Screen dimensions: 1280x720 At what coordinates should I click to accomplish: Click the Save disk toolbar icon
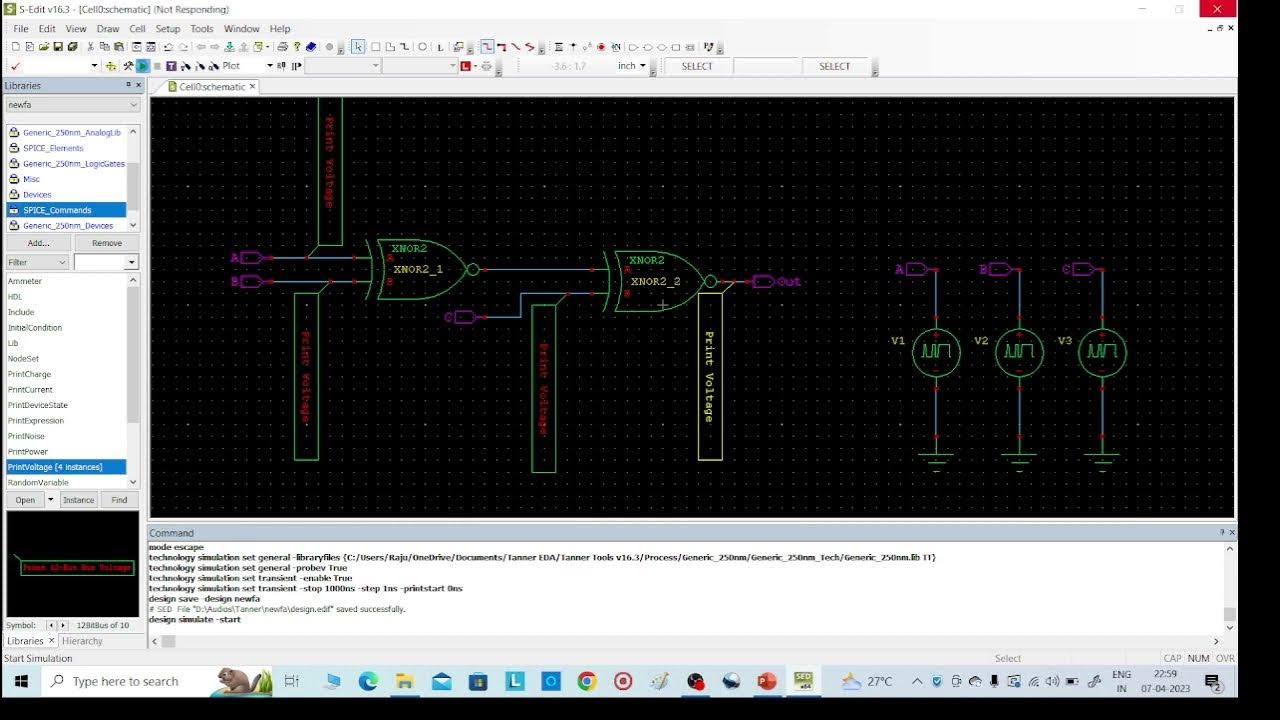(58, 47)
